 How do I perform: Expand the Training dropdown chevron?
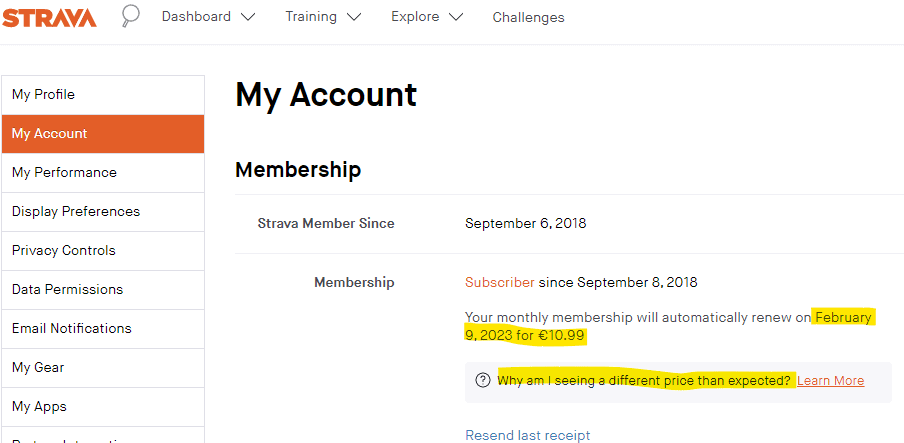tap(353, 17)
